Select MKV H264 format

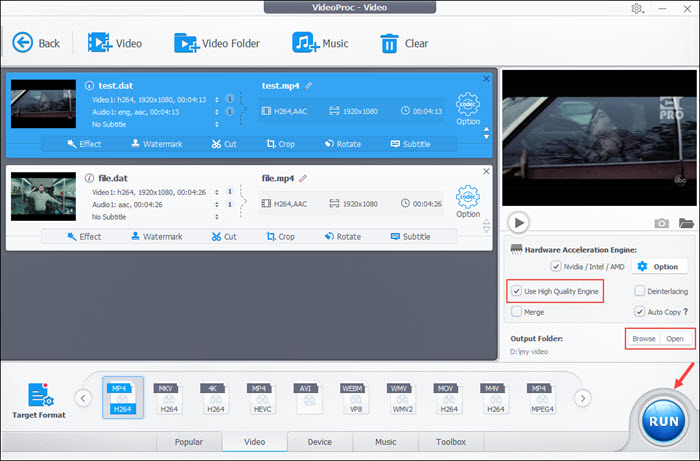coord(169,398)
